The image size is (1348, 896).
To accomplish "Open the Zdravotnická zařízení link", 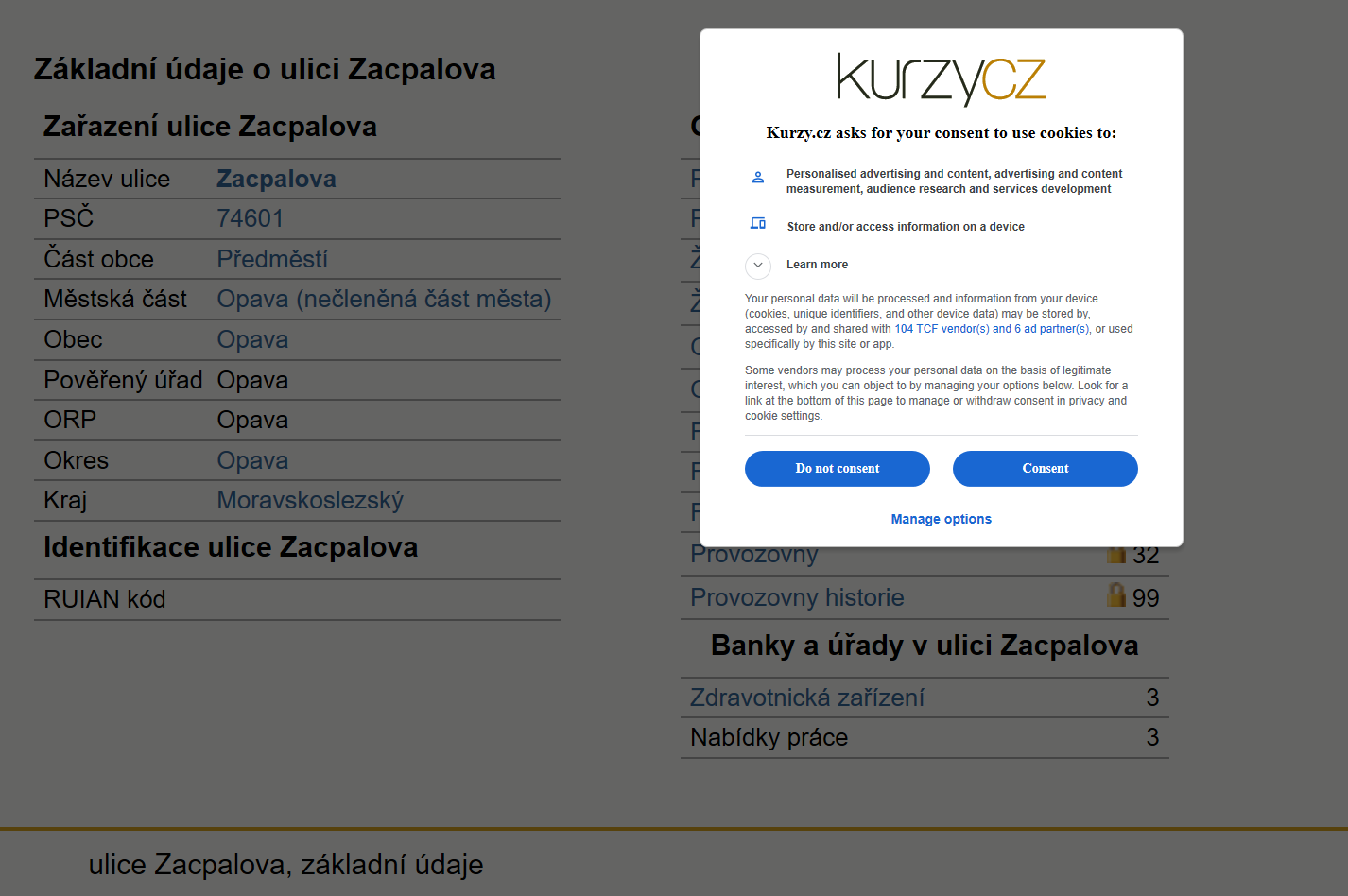I will [x=807, y=698].
